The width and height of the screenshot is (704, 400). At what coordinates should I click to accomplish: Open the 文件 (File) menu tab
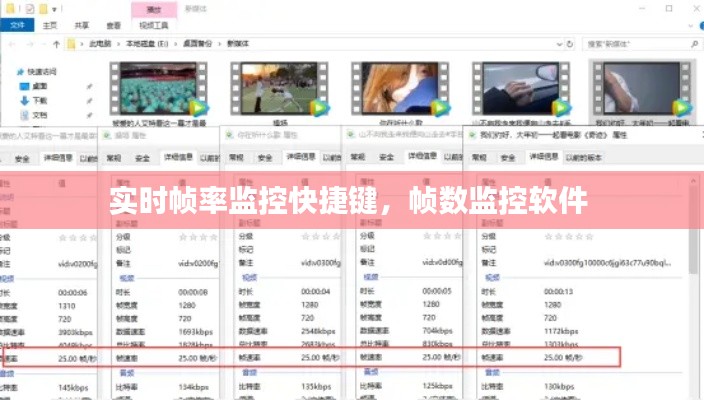[x=18, y=26]
